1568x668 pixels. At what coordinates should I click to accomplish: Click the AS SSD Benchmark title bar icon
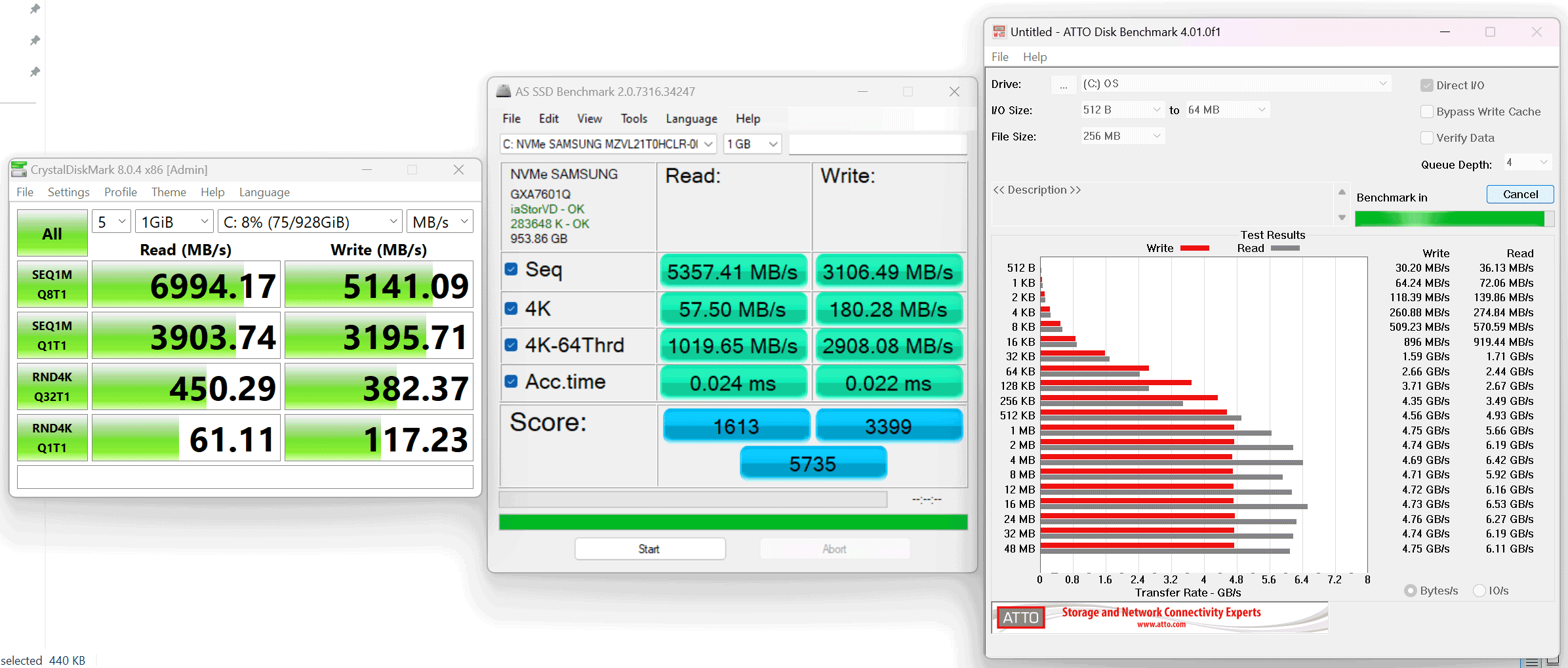[504, 91]
